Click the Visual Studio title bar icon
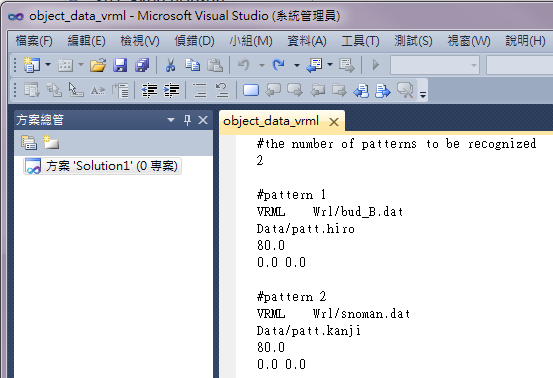 coord(16,16)
